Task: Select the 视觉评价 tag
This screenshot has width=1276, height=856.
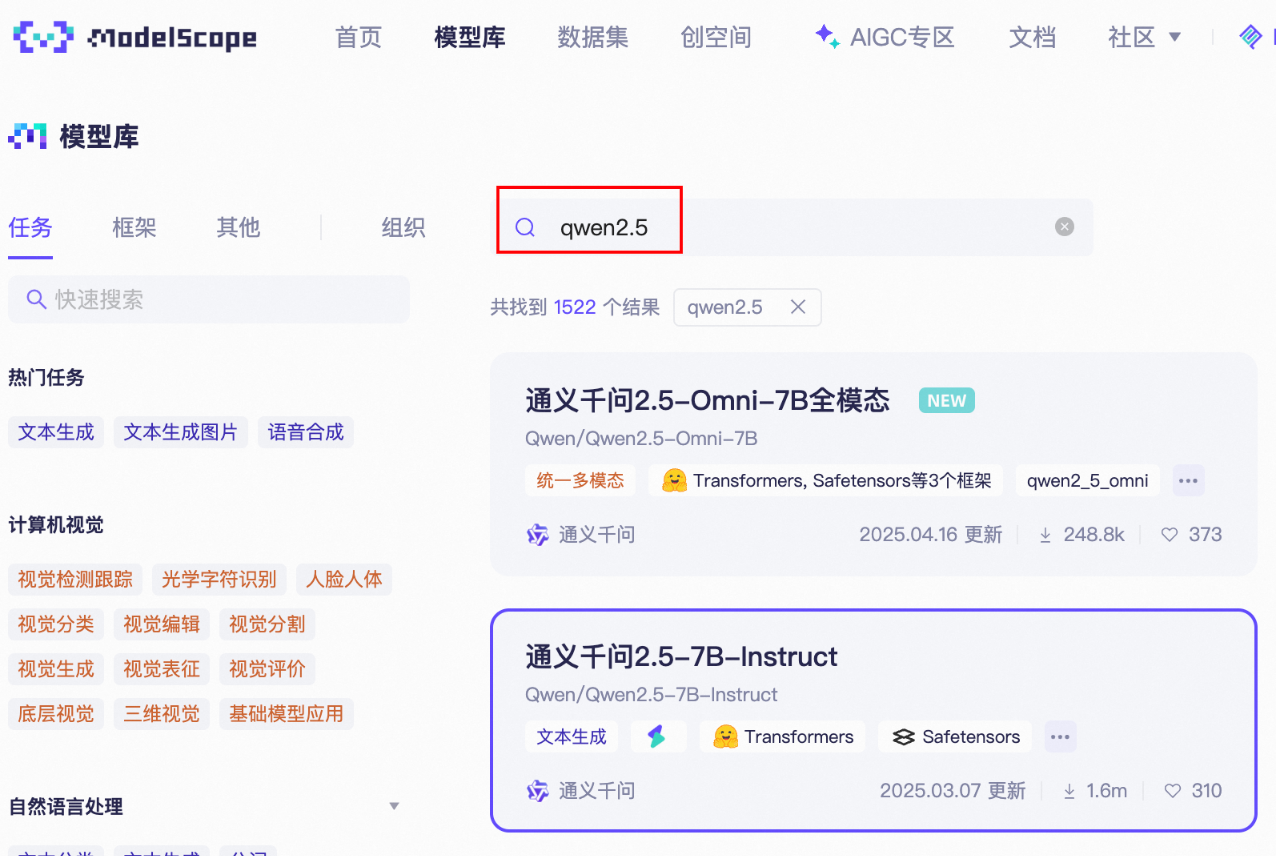Action: click(267, 669)
